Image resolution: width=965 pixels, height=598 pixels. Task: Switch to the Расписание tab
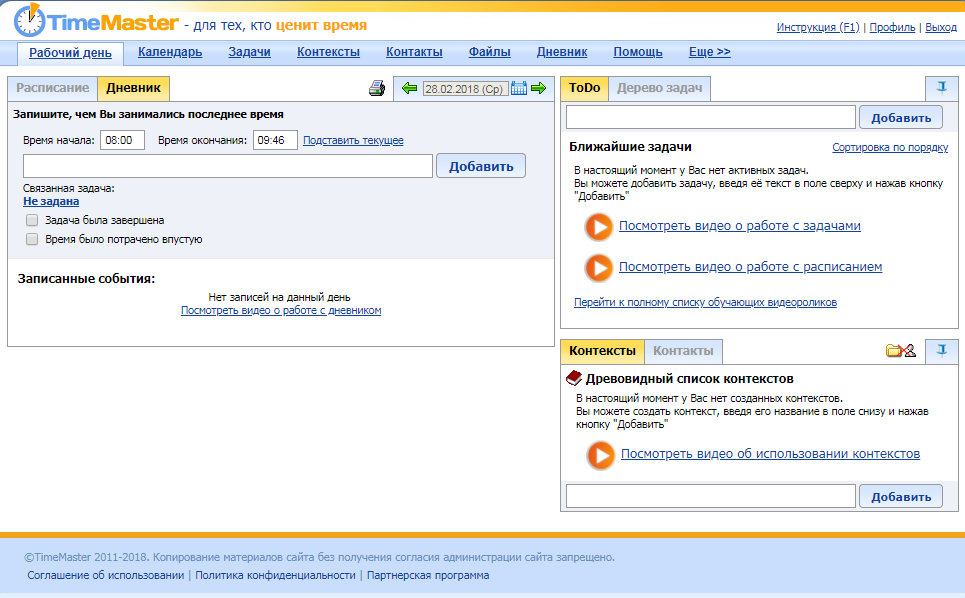coord(52,88)
